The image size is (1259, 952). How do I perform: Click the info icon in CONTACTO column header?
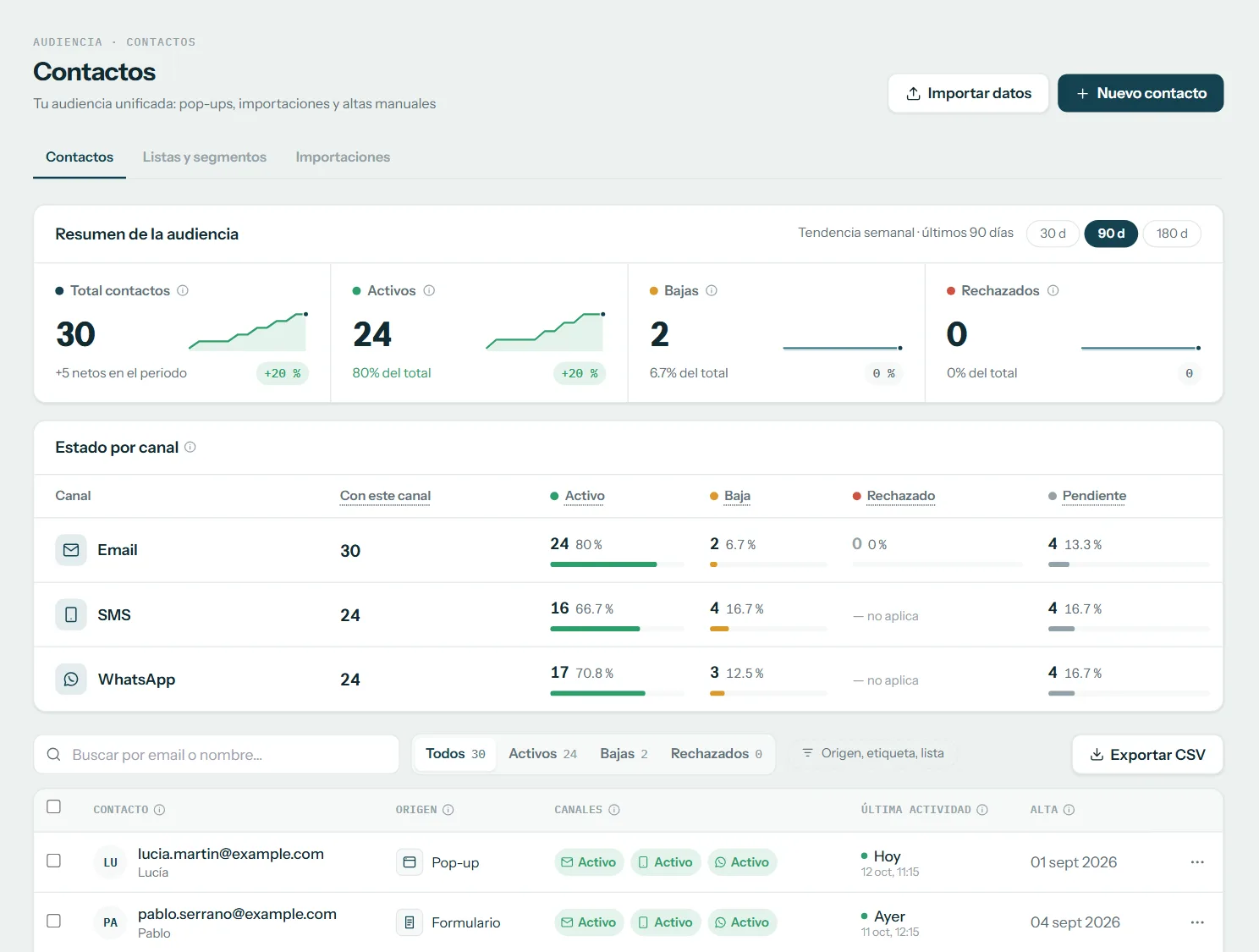tap(160, 810)
